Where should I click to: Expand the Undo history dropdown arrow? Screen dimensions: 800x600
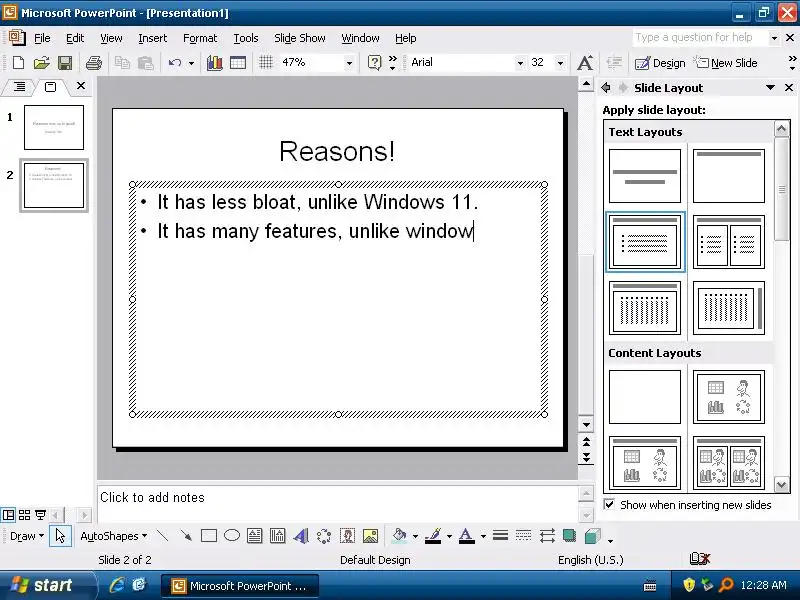point(191,63)
